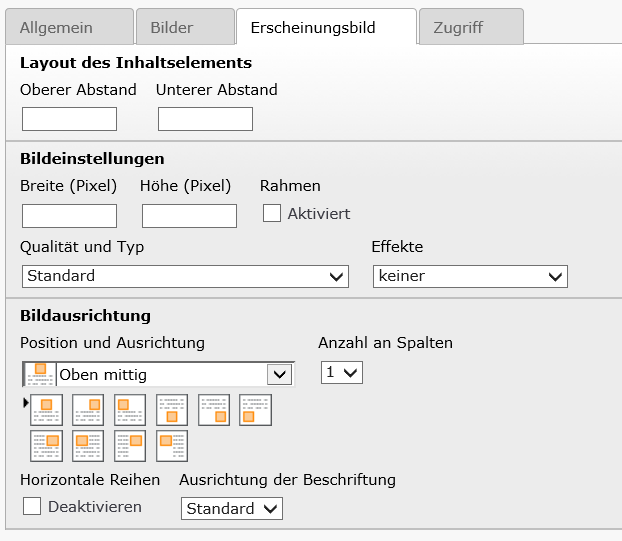The height and width of the screenshot is (541, 622).
Task: Select the 'in text, left' position icon
Action: [x=88, y=446]
